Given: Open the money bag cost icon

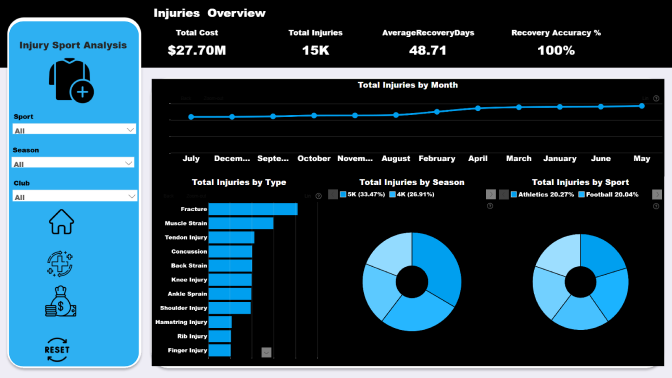Looking at the screenshot, I should (60, 301).
